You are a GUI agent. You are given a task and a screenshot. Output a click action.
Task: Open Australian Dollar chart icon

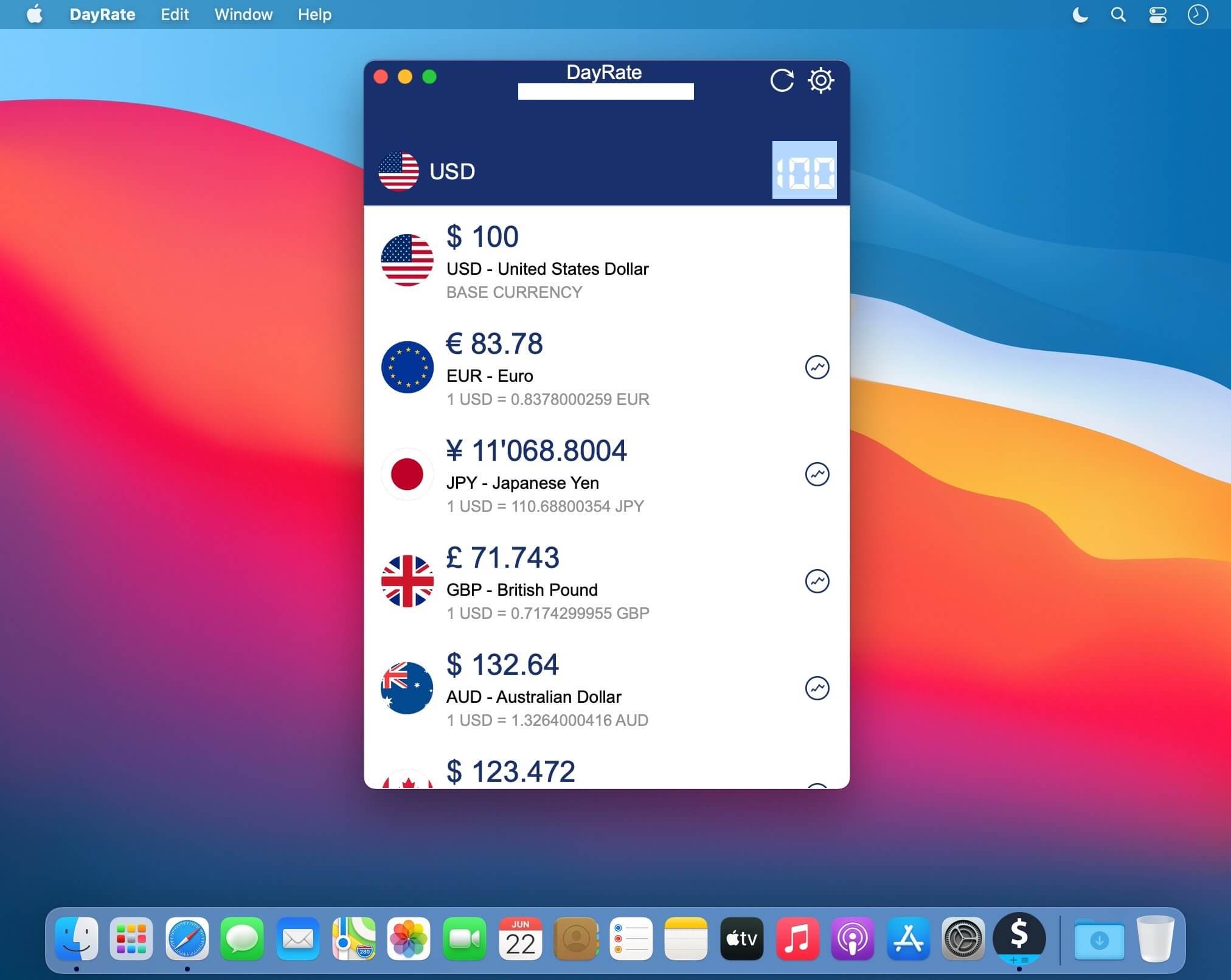pyautogui.click(x=817, y=688)
